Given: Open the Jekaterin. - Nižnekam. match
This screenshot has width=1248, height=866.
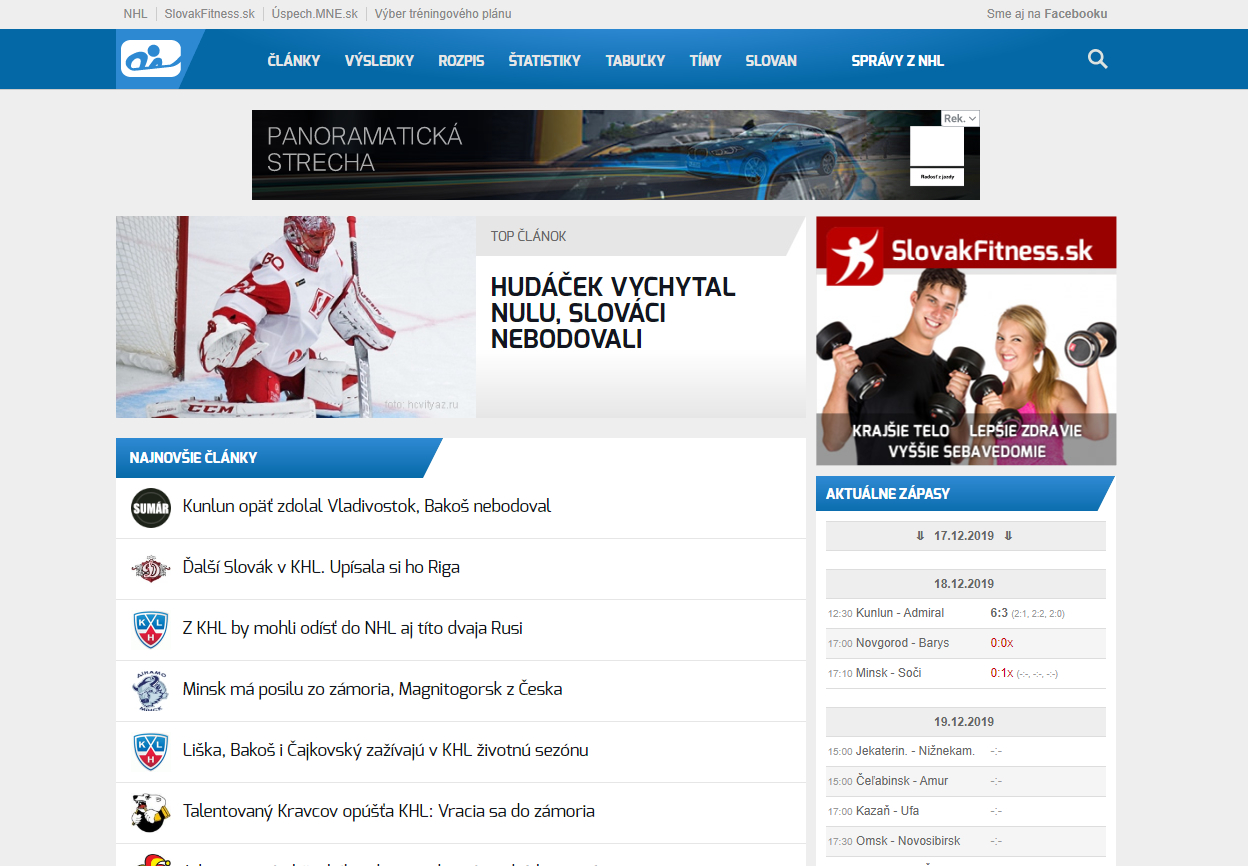Looking at the screenshot, I should 915,751.
